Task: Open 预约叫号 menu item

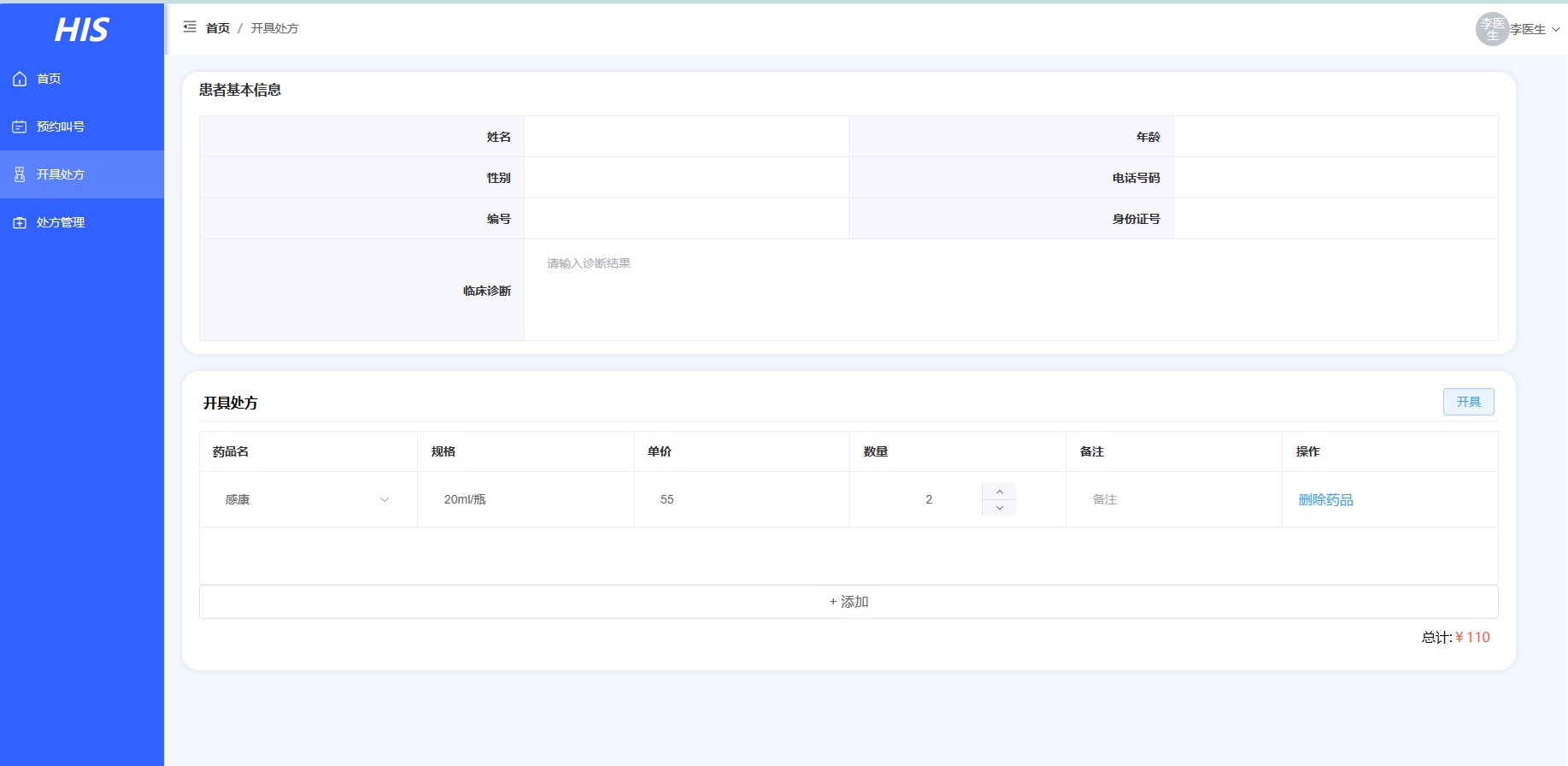Action: 82,127
